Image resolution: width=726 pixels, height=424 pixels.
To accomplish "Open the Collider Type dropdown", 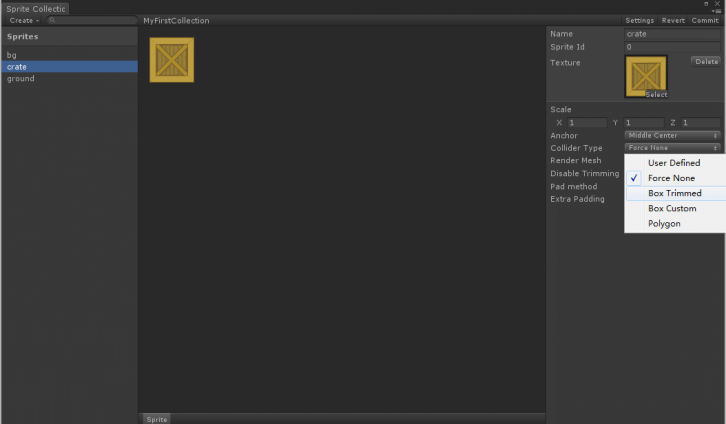I will [672, 148].
